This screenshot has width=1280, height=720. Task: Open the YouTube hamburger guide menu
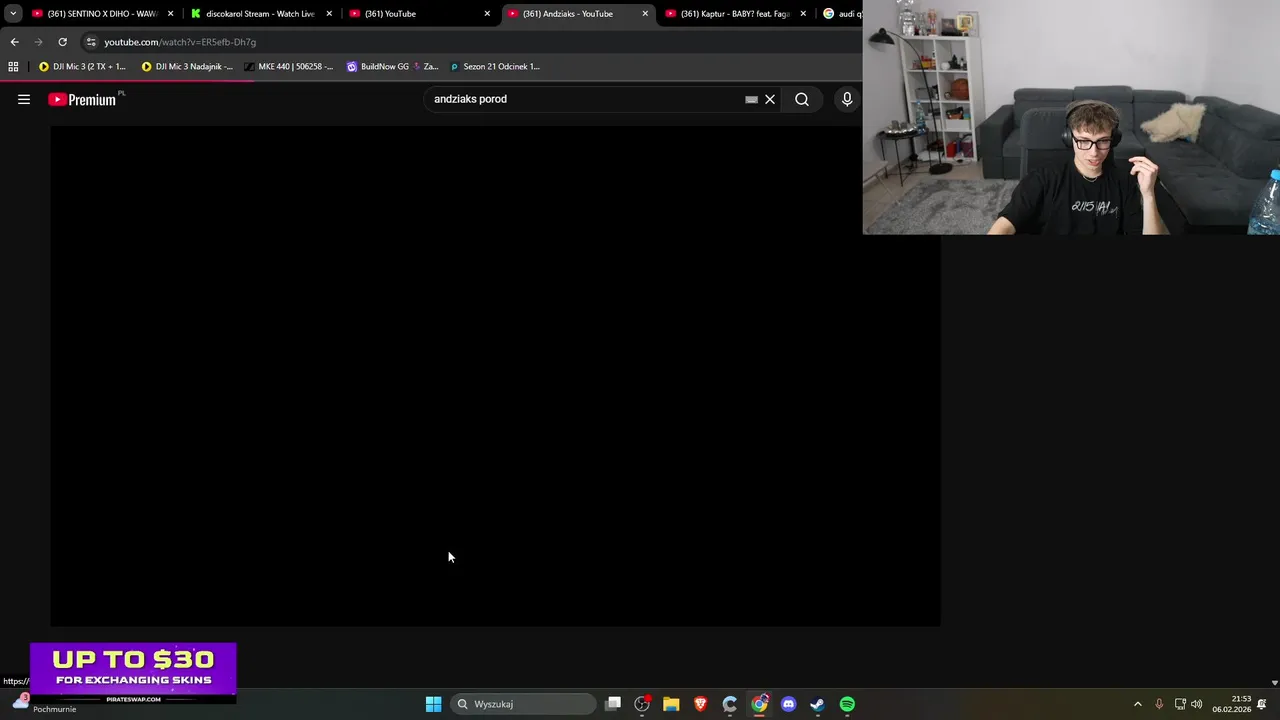(24, 99)
